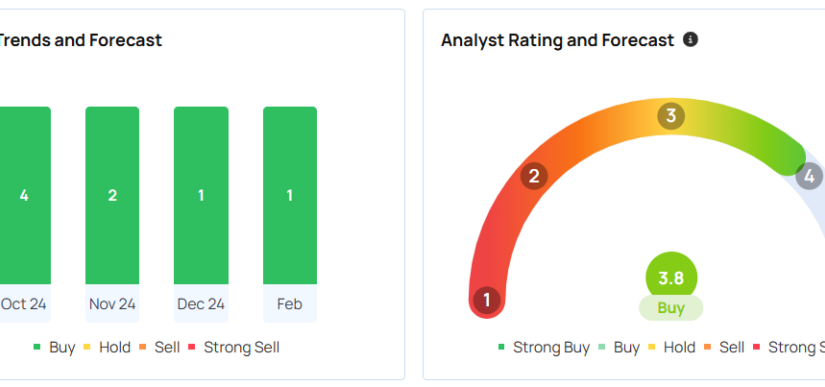Click the info icon beside Analyst Rating title
825x387 pixels.
pos(690,39)
